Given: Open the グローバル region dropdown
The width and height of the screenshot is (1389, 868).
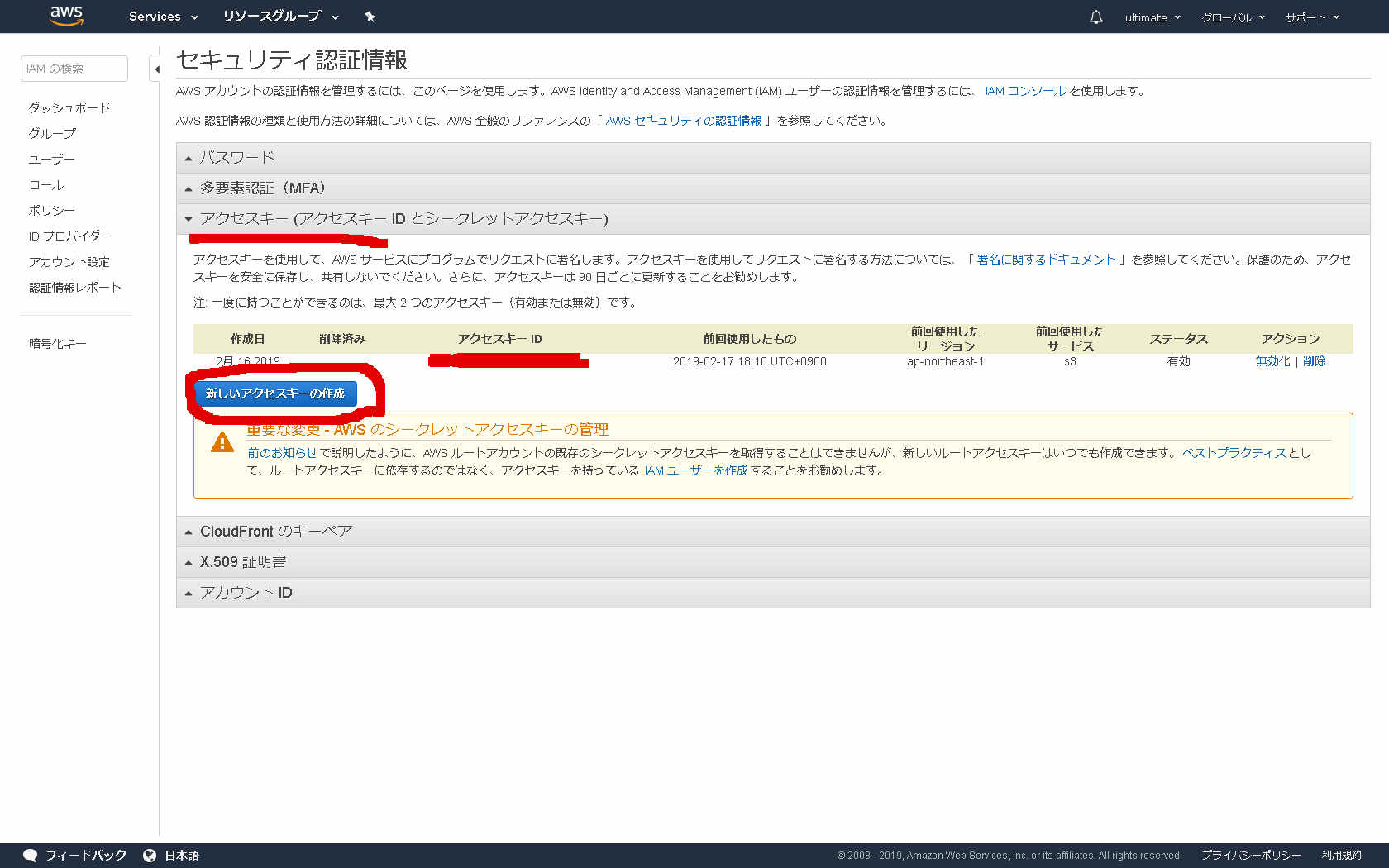Looking at the screenshot, I should [x=1233, y=17].
